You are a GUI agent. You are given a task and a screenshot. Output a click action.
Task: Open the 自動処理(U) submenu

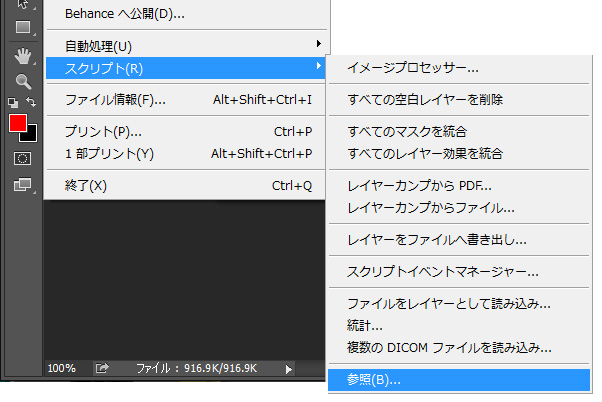(x=187, y=46)
